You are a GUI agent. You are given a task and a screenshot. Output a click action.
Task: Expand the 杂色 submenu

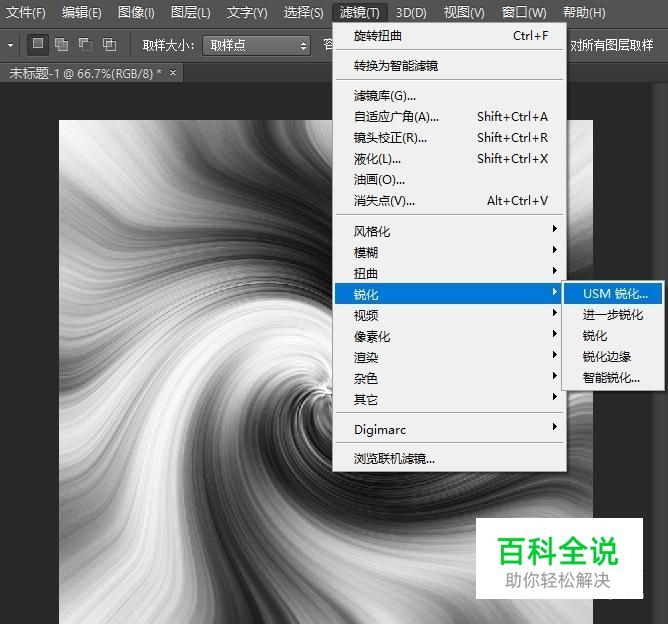click(449, 378)
